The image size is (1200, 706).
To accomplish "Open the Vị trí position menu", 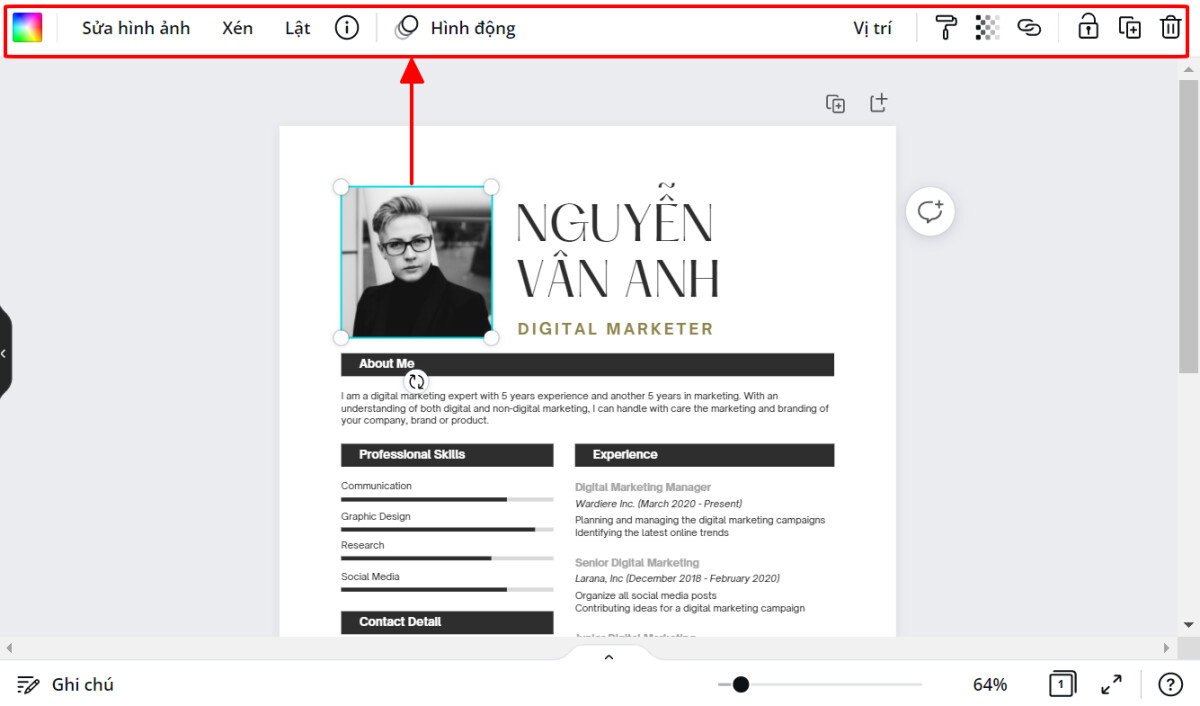I will tap(872, 28).
